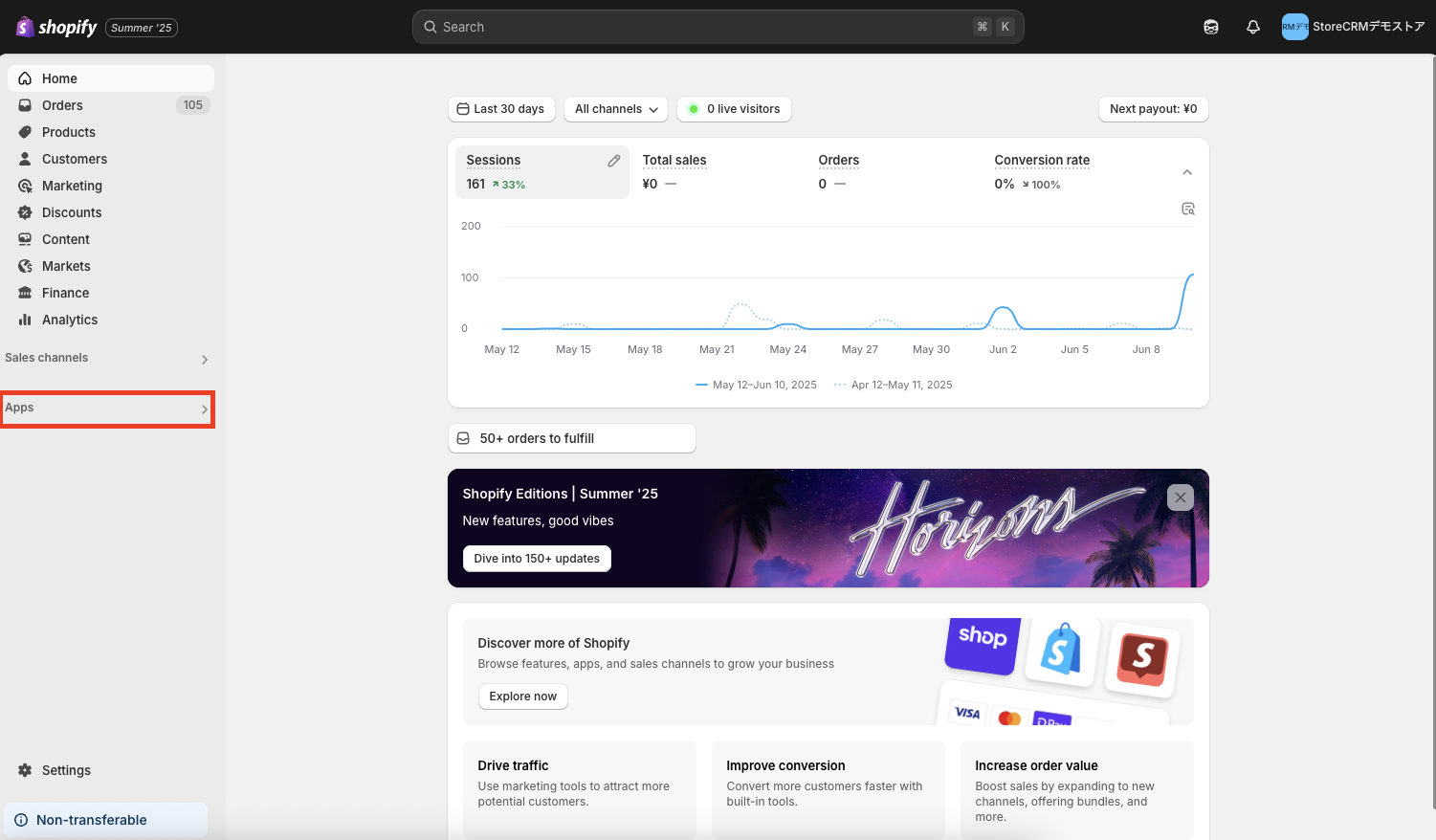The image size is (1436, 840).
Task: Click the Marketing target icon
Action: coord(25,186)
